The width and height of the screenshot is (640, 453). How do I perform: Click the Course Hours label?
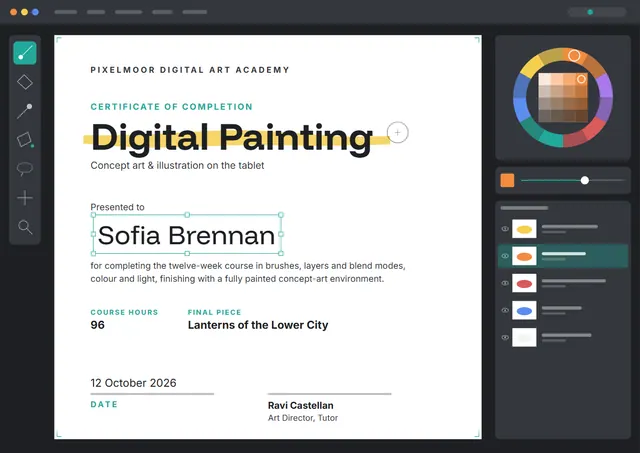pos(124,312)
